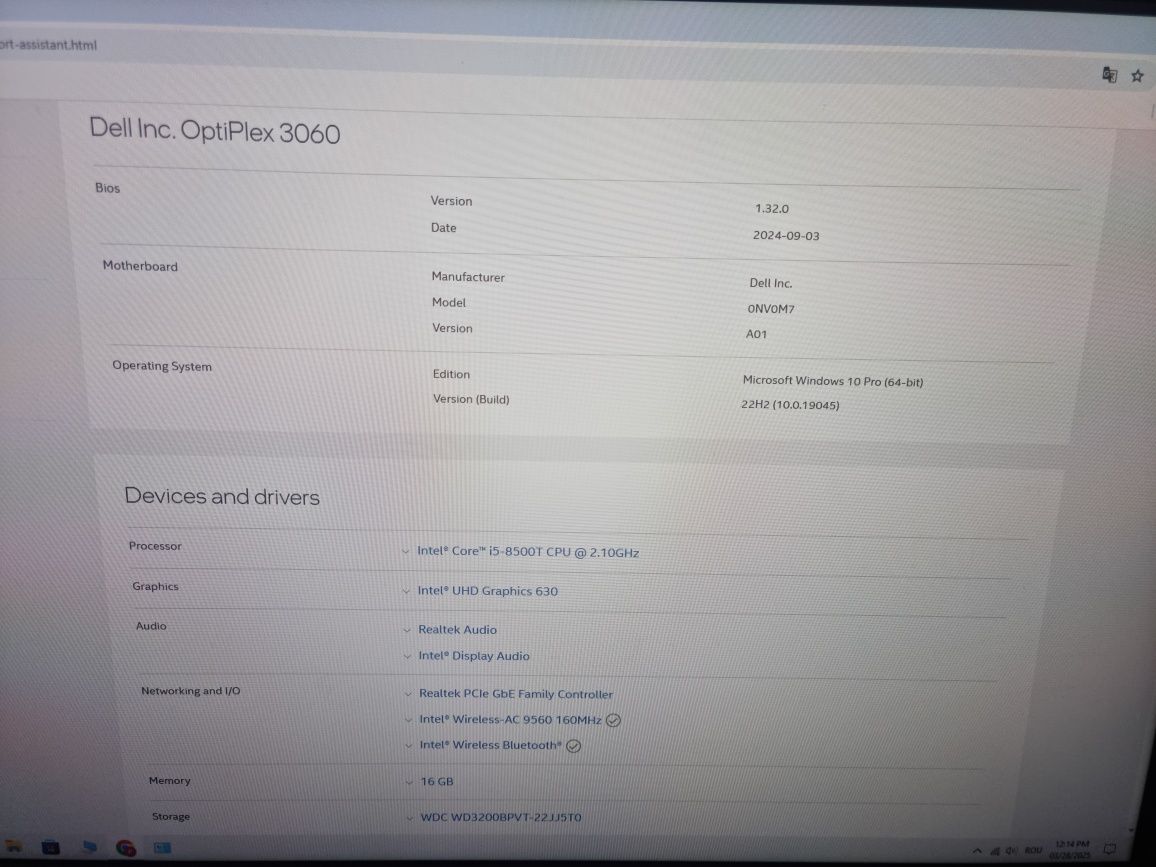Expand the Intel Wireless Bluetooth chevron
Image resolution: width=1156 pixels, height=867 pixels.
(408, 745)
